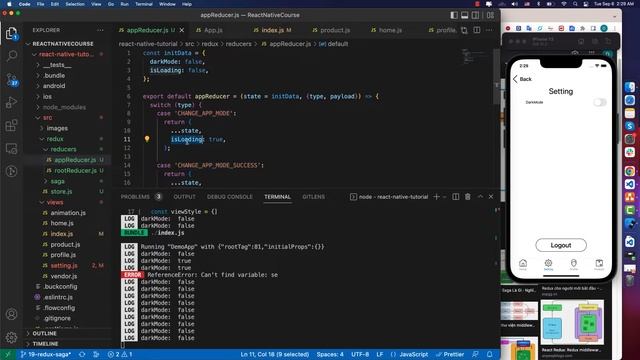640x360 pixels.
Task: Open the Explorer view in activity bar
Action: point(11,33)
